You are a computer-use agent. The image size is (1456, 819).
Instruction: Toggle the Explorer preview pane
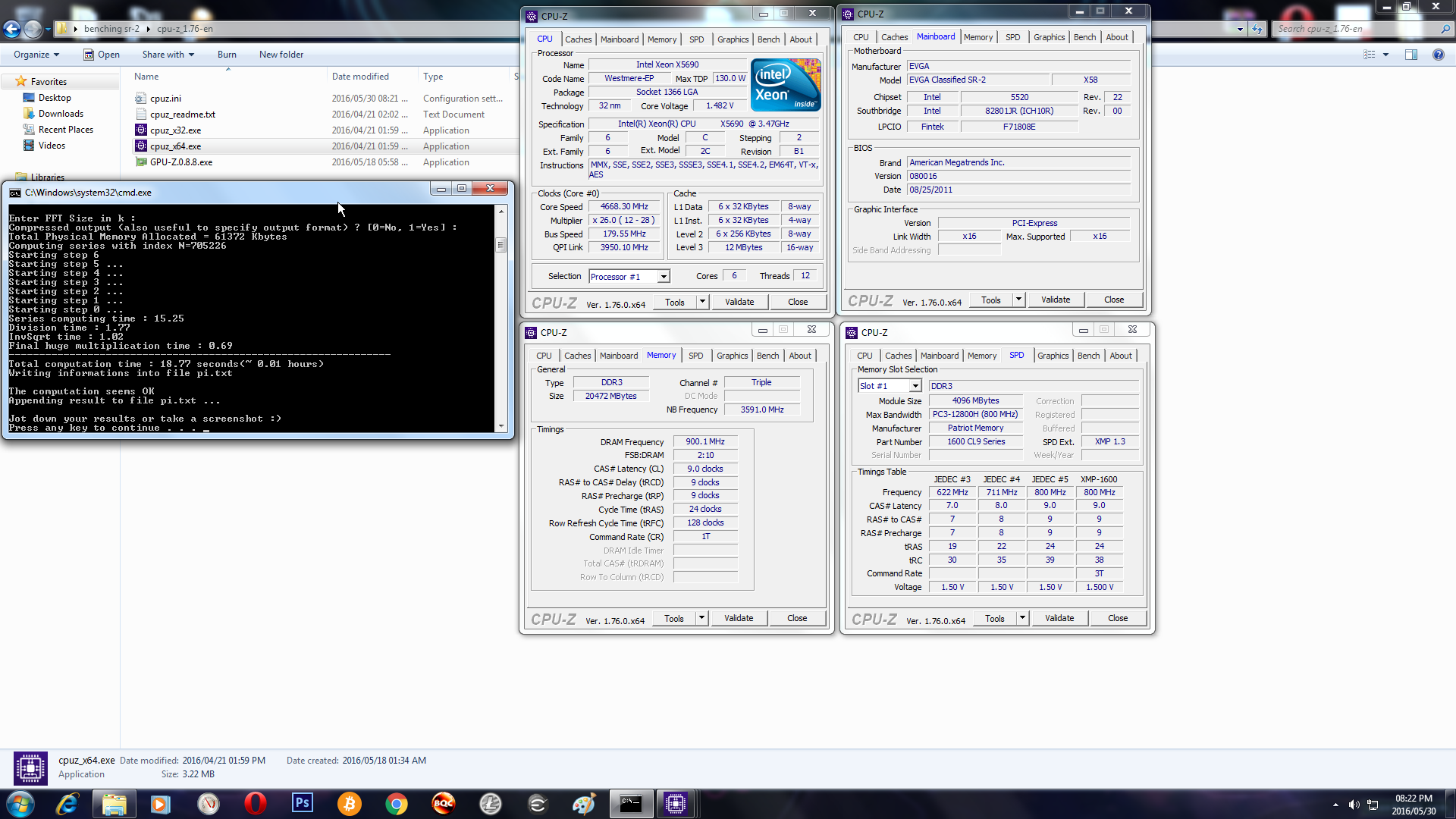[x=1411, y=55]
